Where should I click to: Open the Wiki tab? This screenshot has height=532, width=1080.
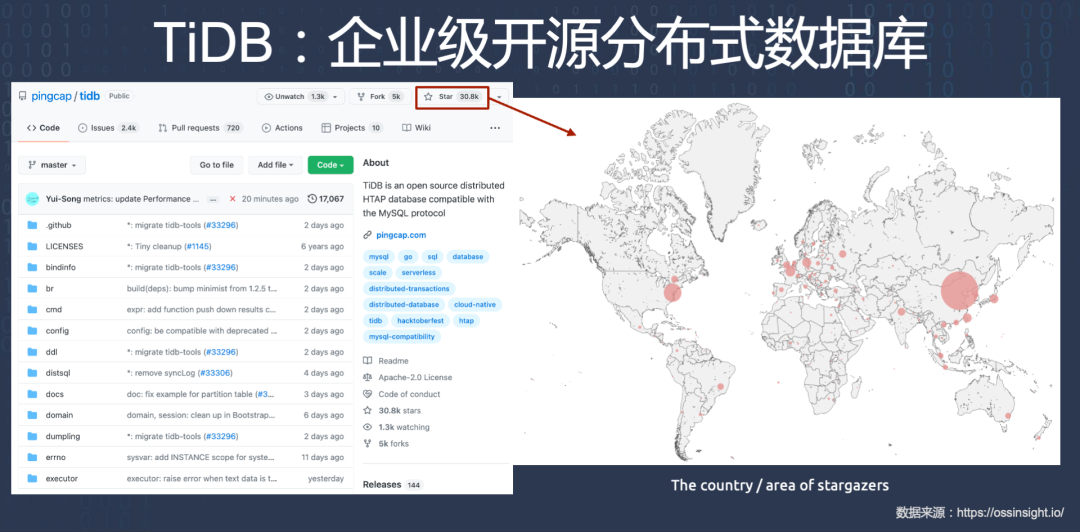coord(417,128)
